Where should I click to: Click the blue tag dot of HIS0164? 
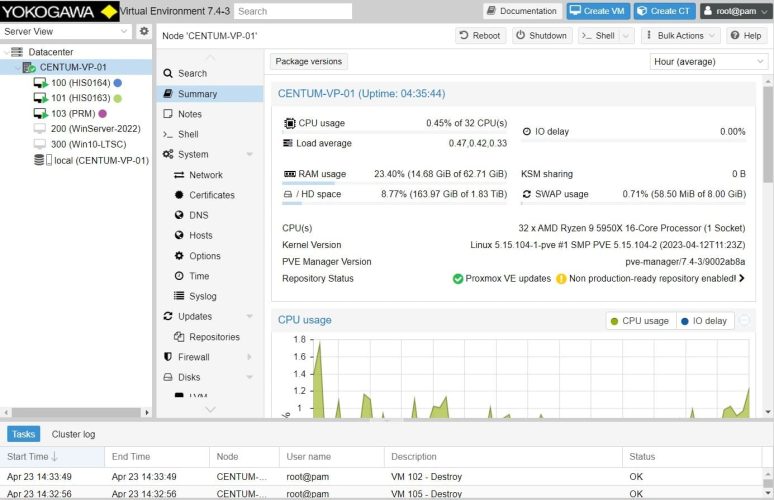pos(117,83)
